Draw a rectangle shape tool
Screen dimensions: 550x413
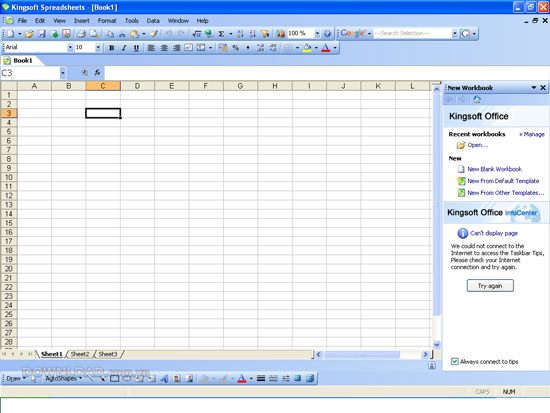114,378
